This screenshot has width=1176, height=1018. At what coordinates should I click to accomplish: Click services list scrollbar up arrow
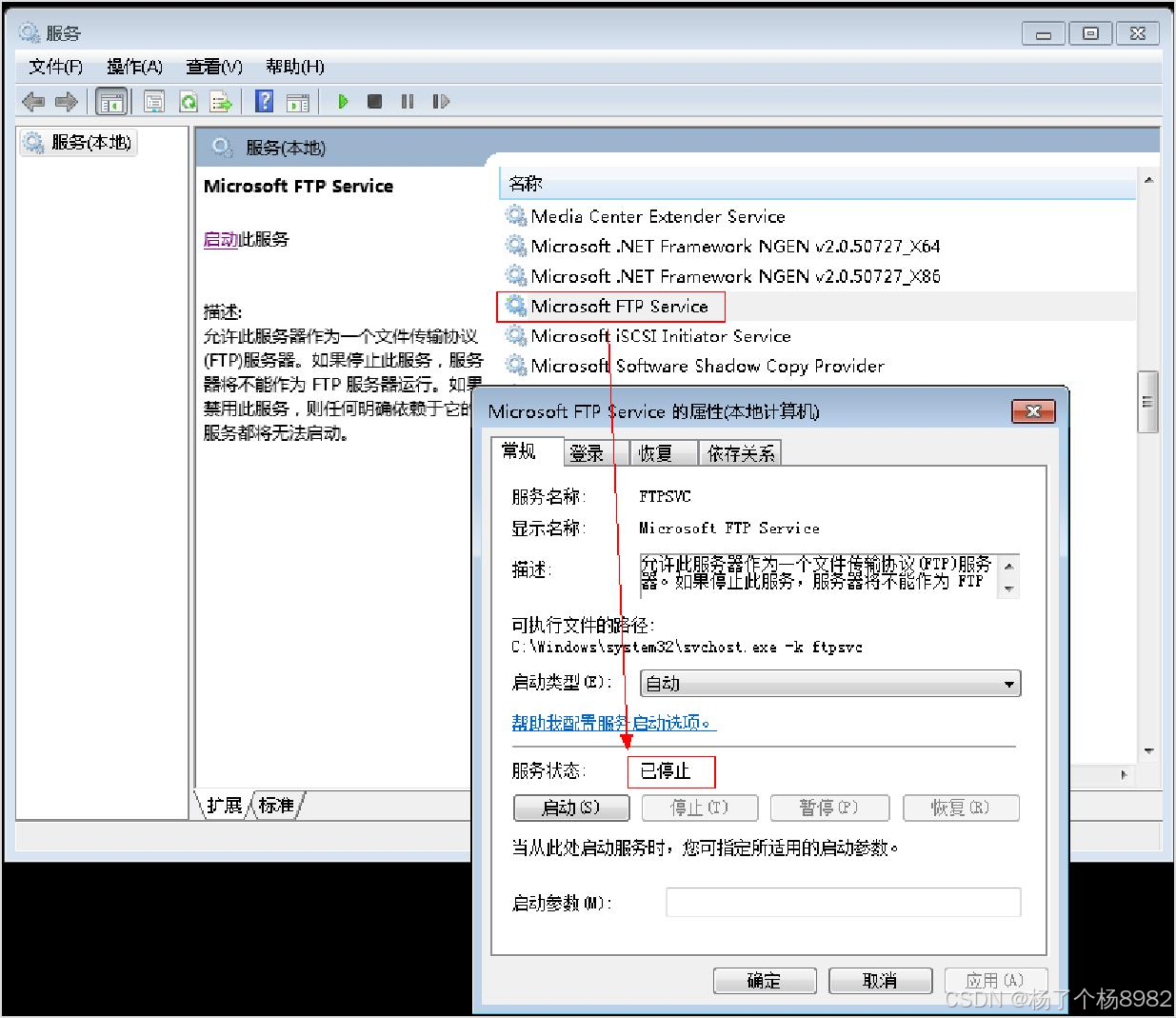[x=1148, y=180]
